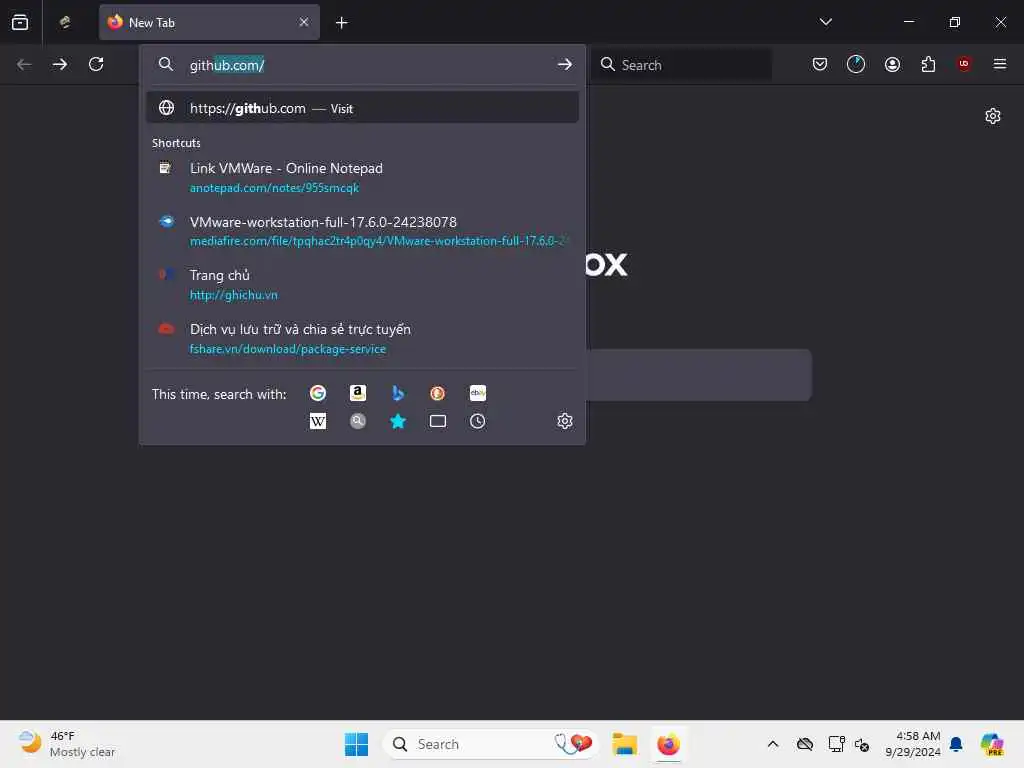The height and width of the screenshot is (768, 1024).
Task: Click the Windows taskbar Search box
Action: tap(490, 744)
